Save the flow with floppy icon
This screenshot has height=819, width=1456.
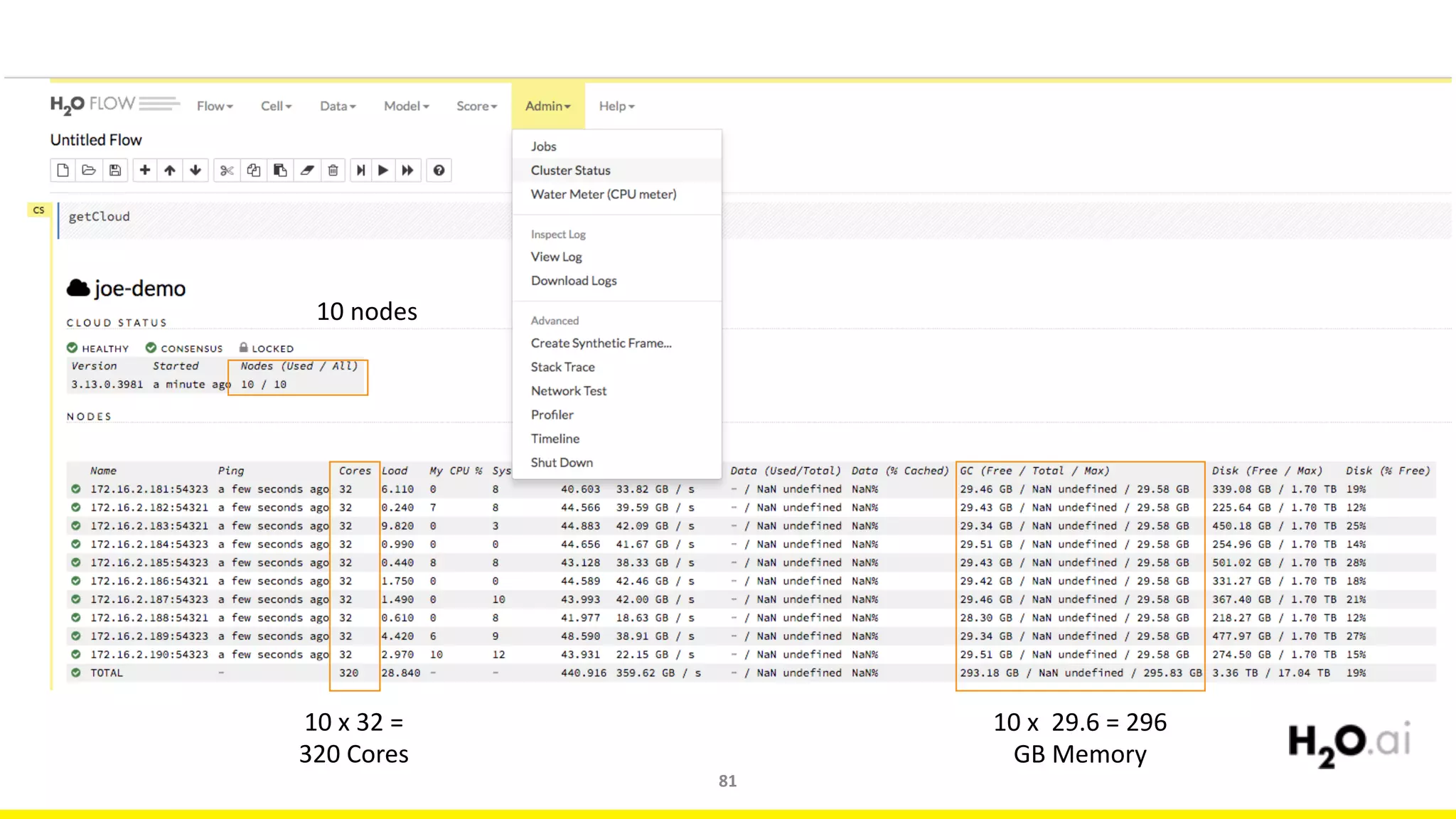click(115, 170)
